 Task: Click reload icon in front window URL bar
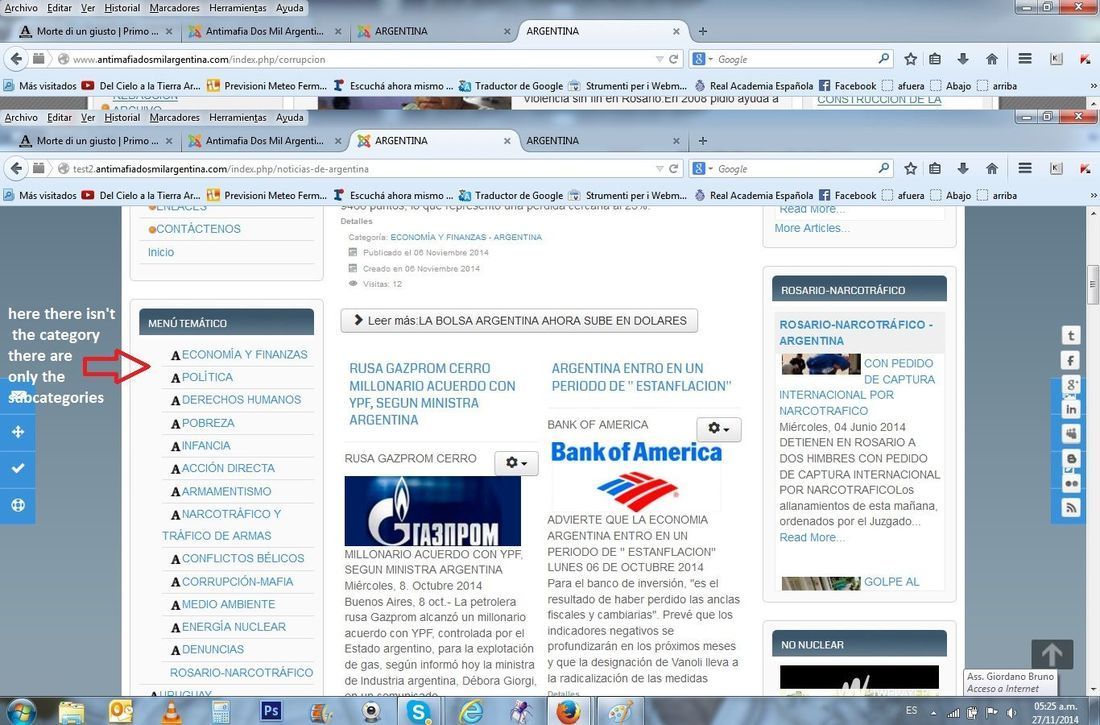pyautogui.click(x=673, y=168)
